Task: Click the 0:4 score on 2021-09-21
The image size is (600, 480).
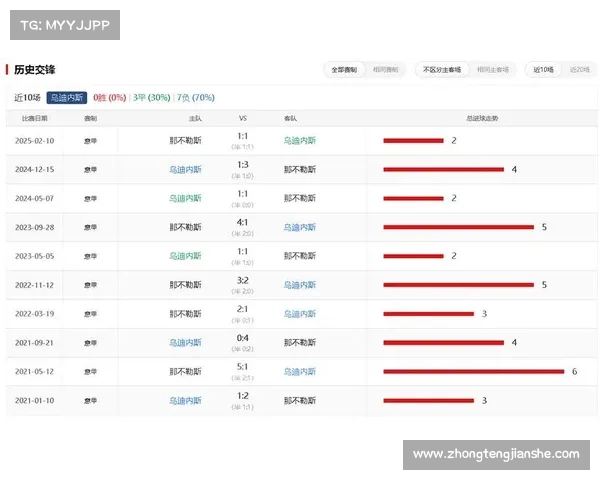Action: (242, 338)
